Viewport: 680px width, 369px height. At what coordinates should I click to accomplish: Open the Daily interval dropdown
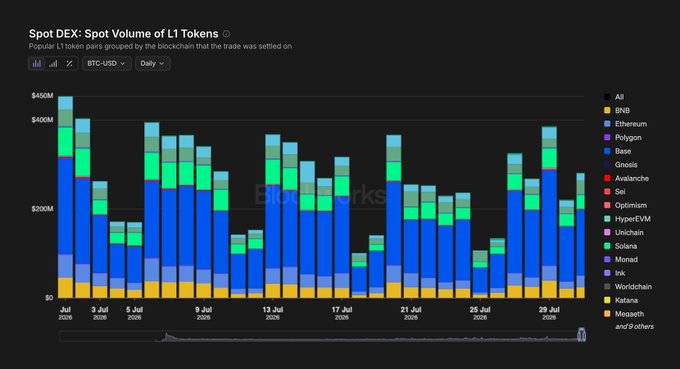point(153,63)
